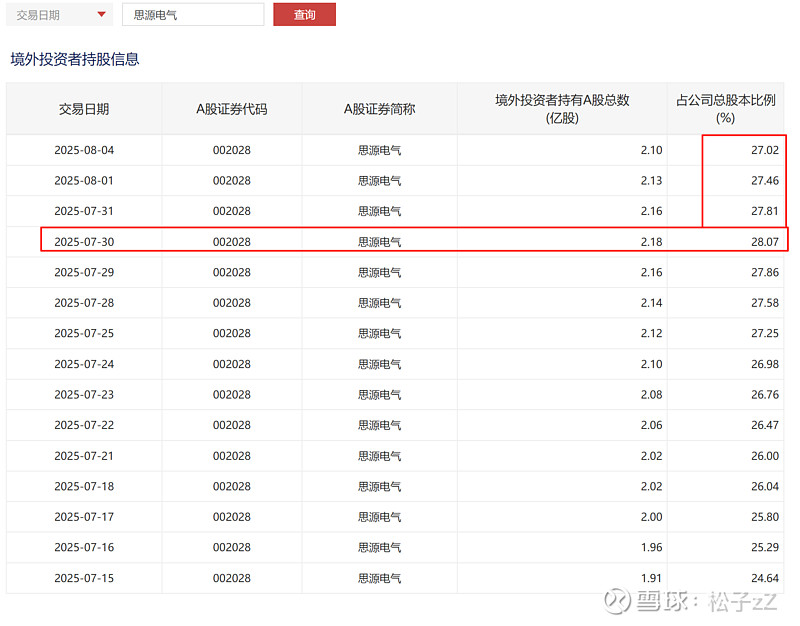The image size is (800, 626).
Task: Select the date cell 2025-07-29
Action: [x=84, y=272]
